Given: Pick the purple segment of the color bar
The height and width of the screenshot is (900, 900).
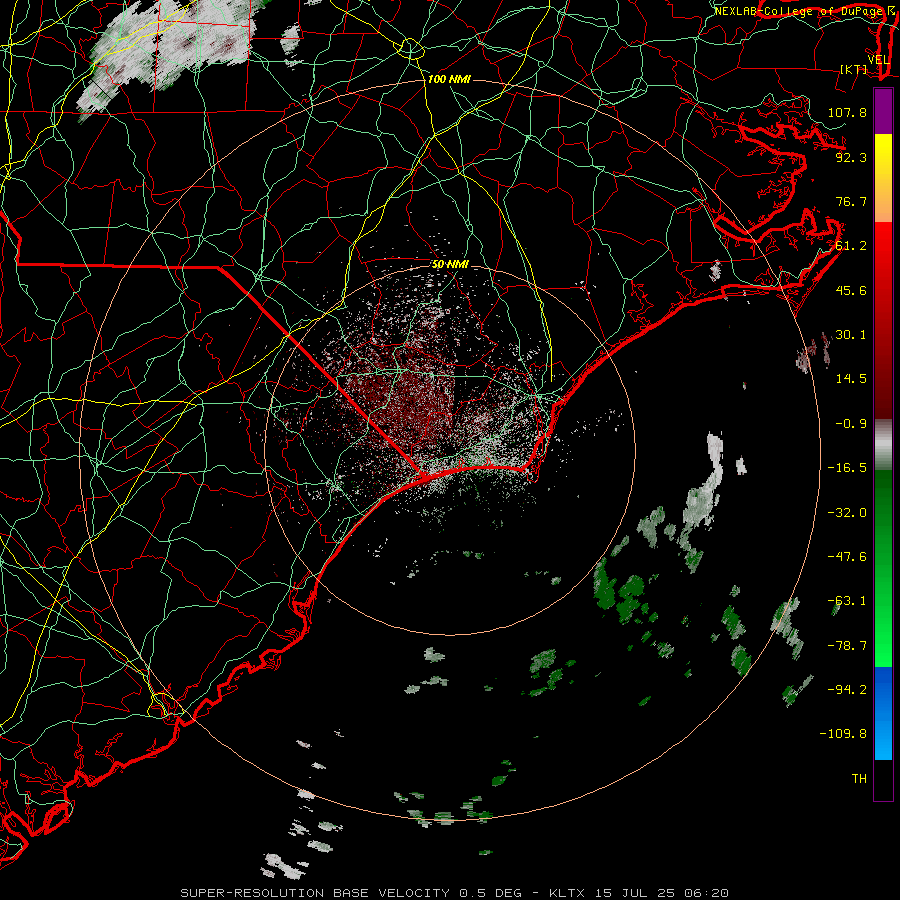Looking at the screenshot, I should click(x=883, y=111).
